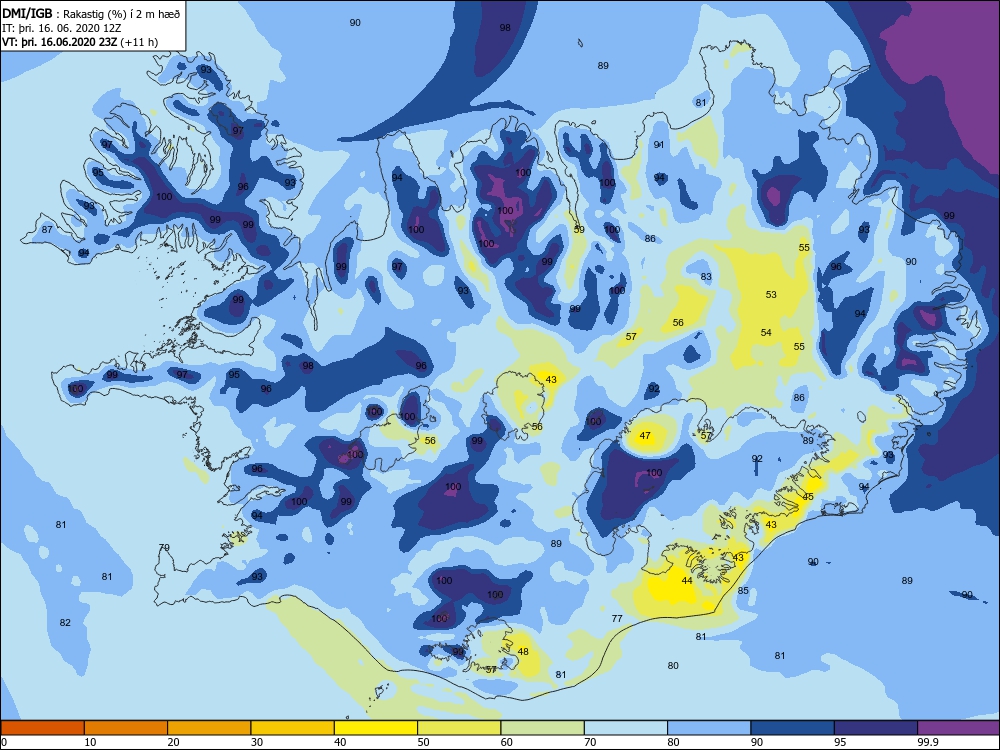Click the legend tick label 99.9
Image resolution: width=1000 pixels, height=750 pixels.
click(x=927, y=742)
